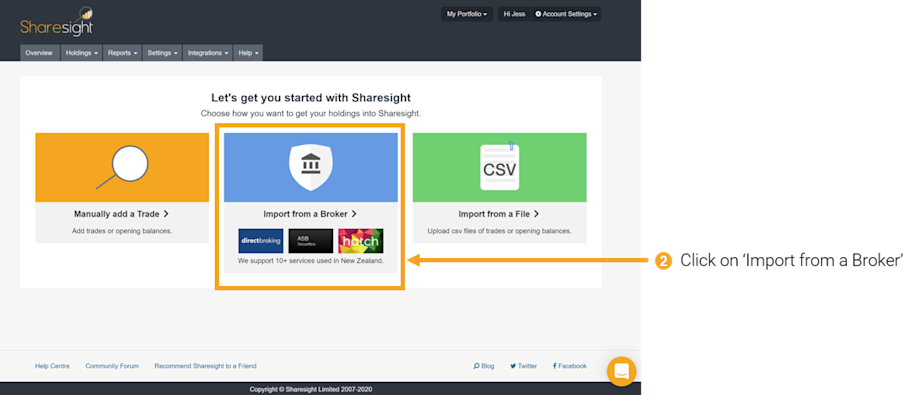This screenshot has width=917, height=395.
Task: Click the bank shield broker image
Action: coord(311,167)
